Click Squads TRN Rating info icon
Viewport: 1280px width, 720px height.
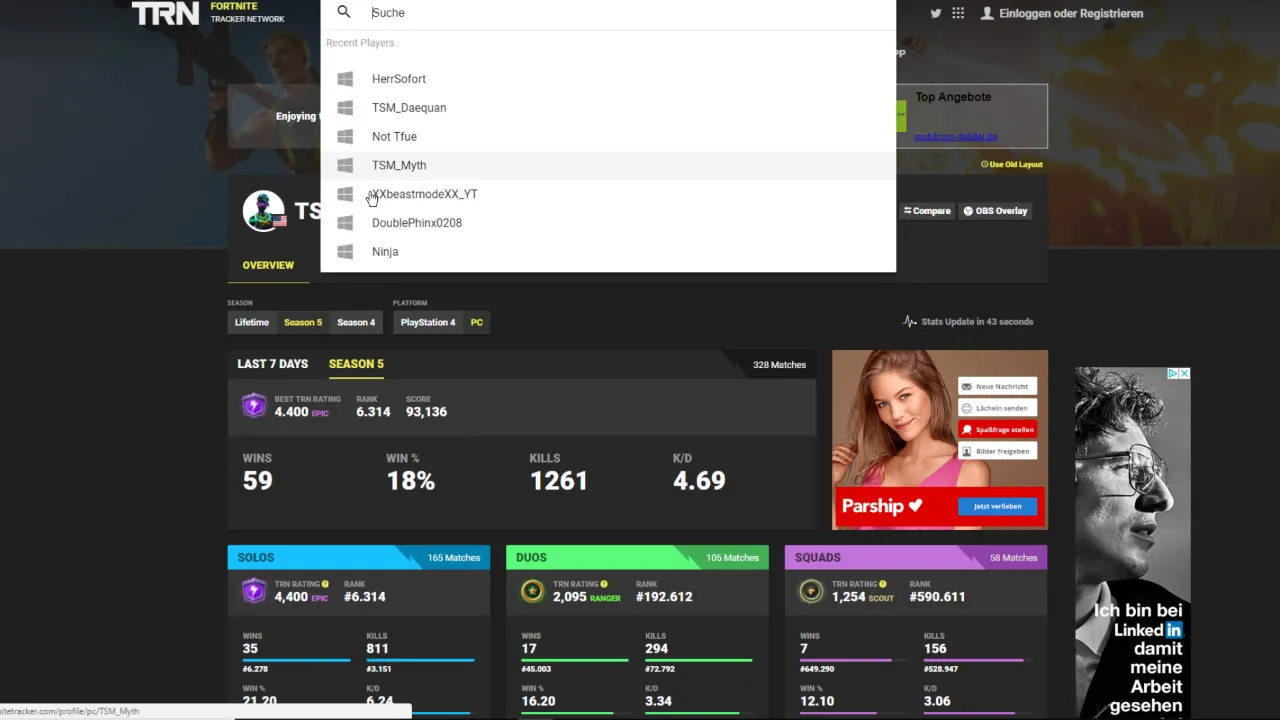pyautogui.click(x=882, y=584)
